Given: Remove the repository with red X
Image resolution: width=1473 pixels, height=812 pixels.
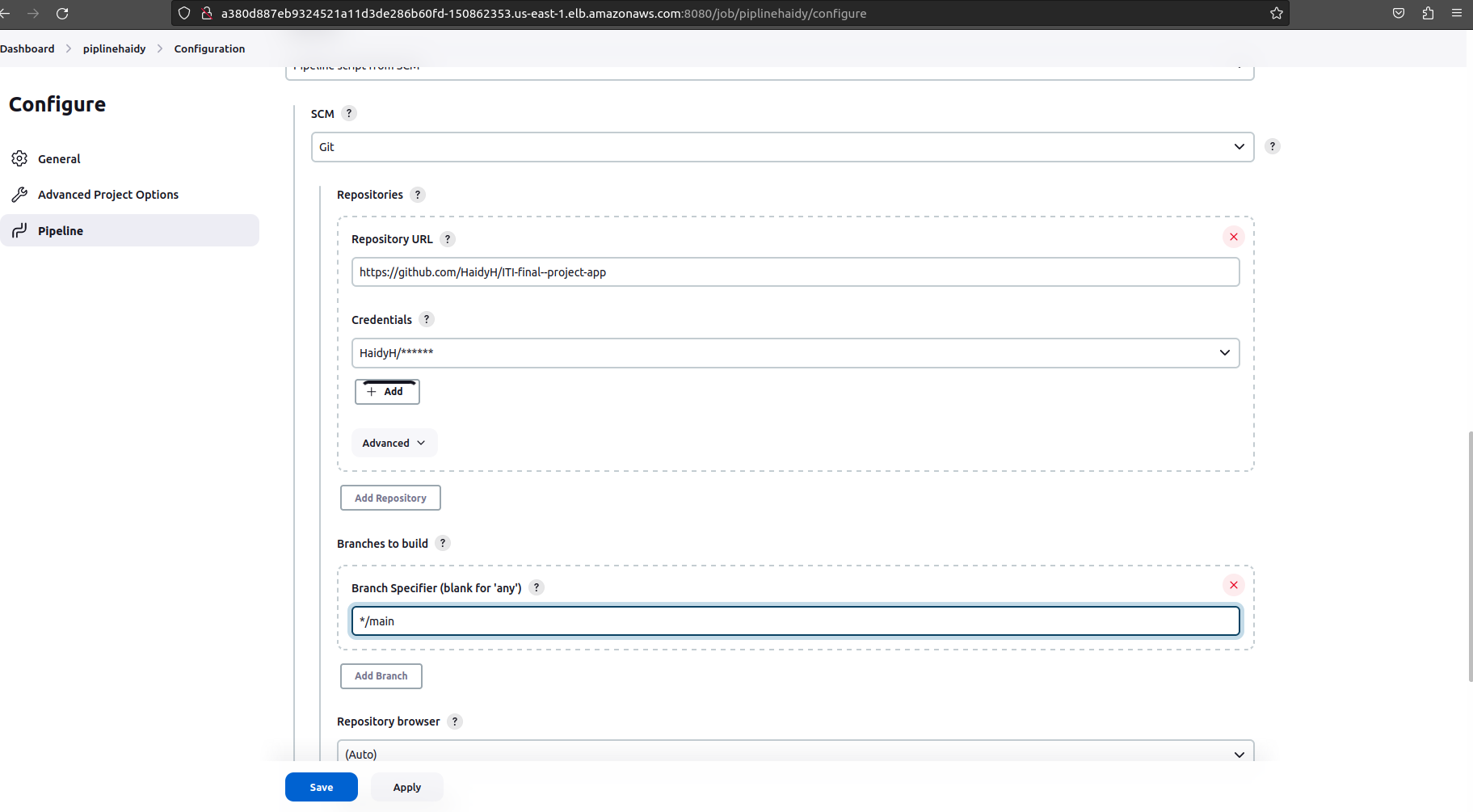Looking at the screenshot, I should (1234, 237).
